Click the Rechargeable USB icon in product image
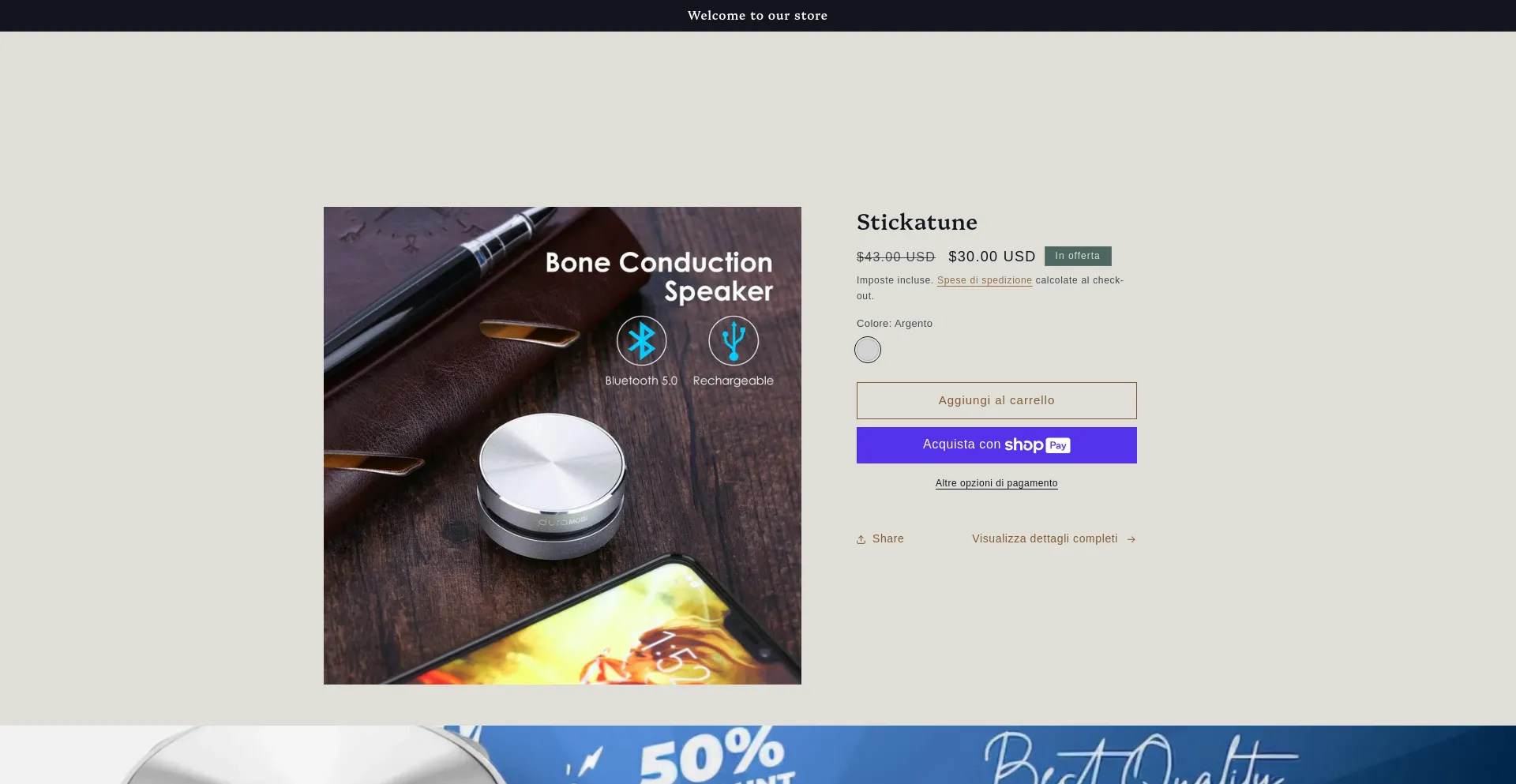 [734, 341]
